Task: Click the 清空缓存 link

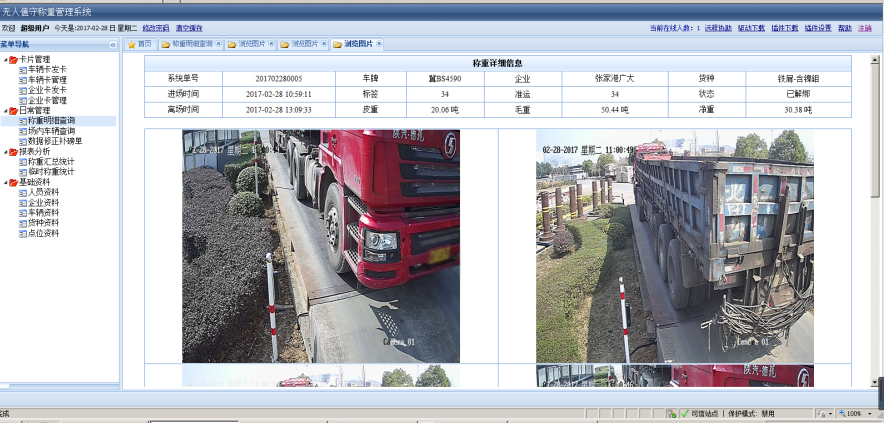Action: point(189,28)
